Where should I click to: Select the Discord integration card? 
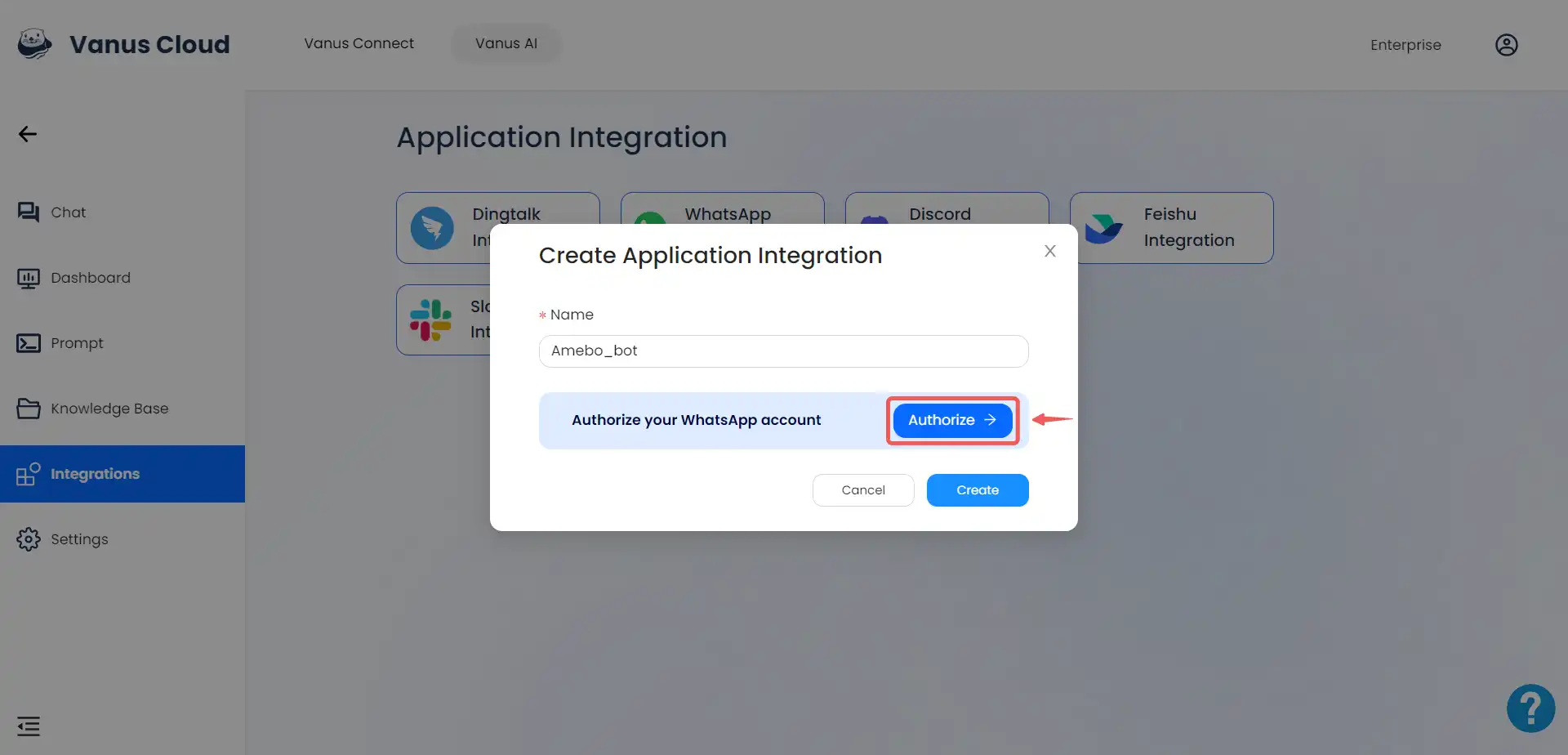(947, 208)
